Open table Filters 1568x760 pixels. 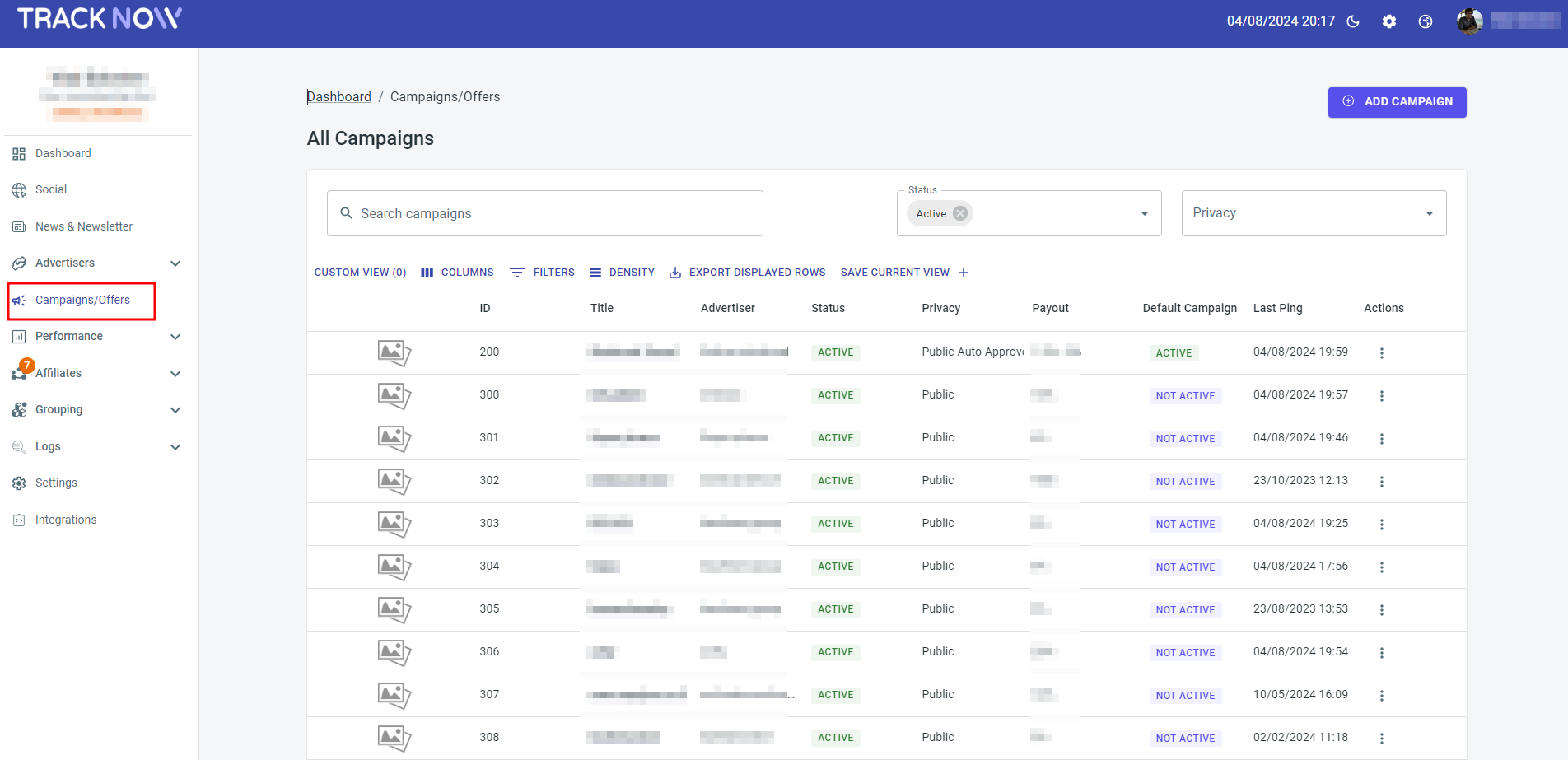tap(543, 272)
